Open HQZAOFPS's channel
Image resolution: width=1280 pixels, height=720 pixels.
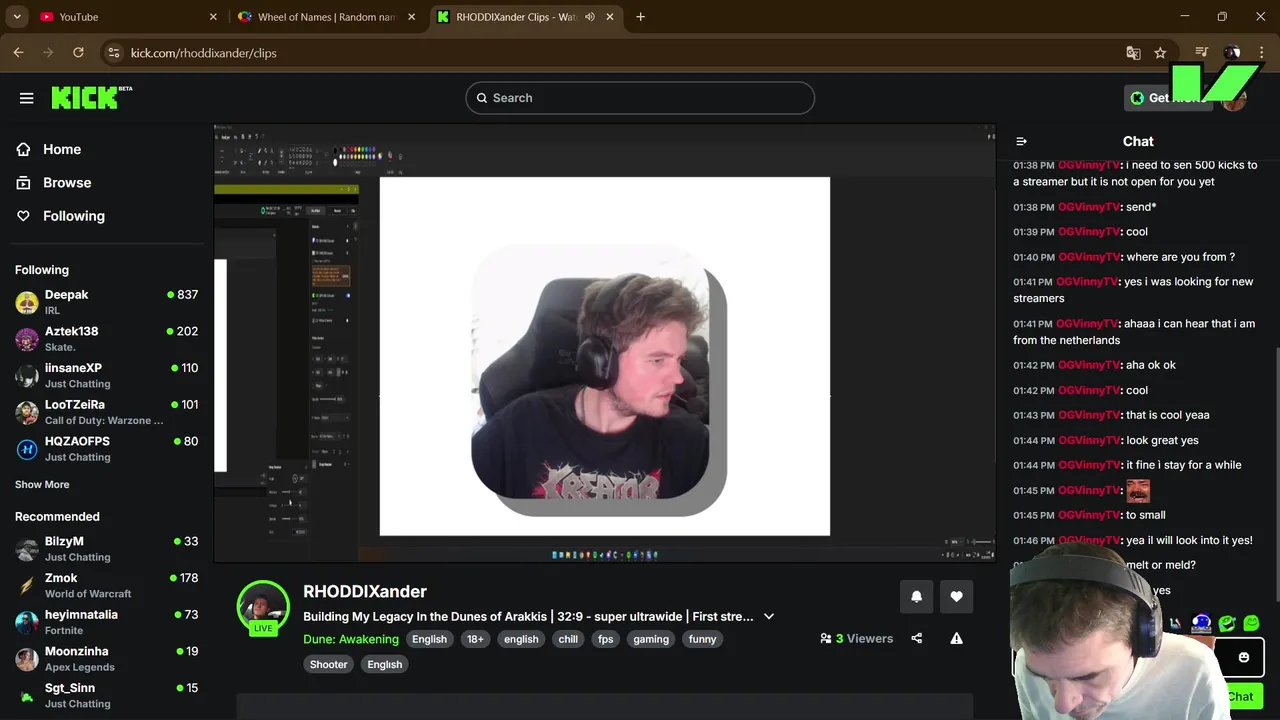[106, 448]
